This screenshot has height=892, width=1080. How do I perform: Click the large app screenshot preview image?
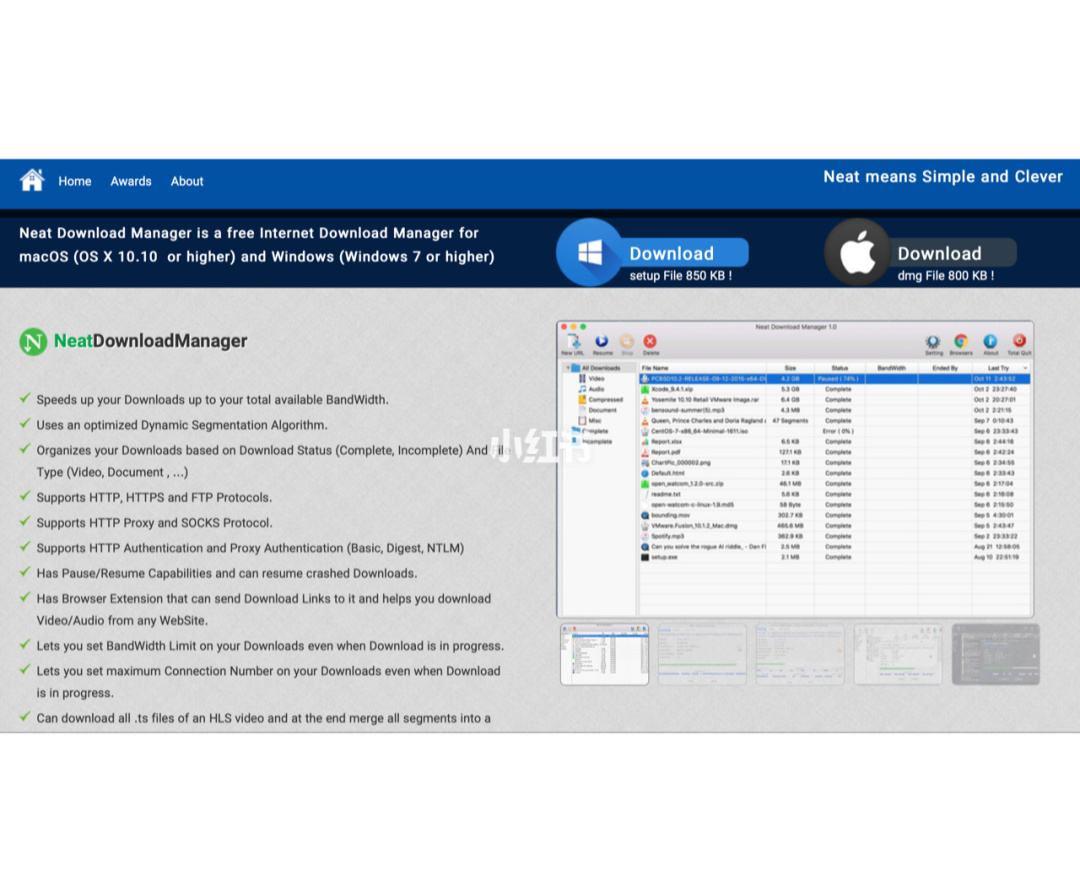[x=795, y=469]
